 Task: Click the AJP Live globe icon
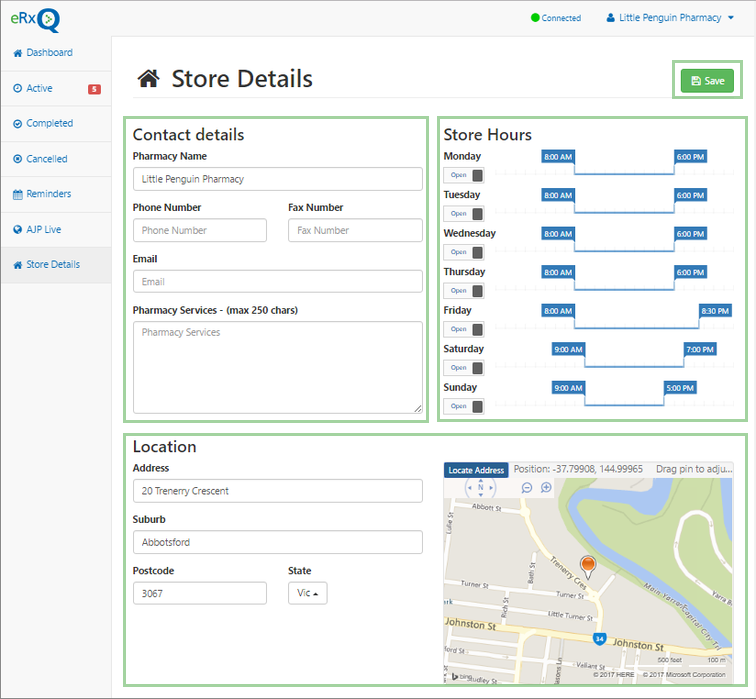click(x=18, y=229)
